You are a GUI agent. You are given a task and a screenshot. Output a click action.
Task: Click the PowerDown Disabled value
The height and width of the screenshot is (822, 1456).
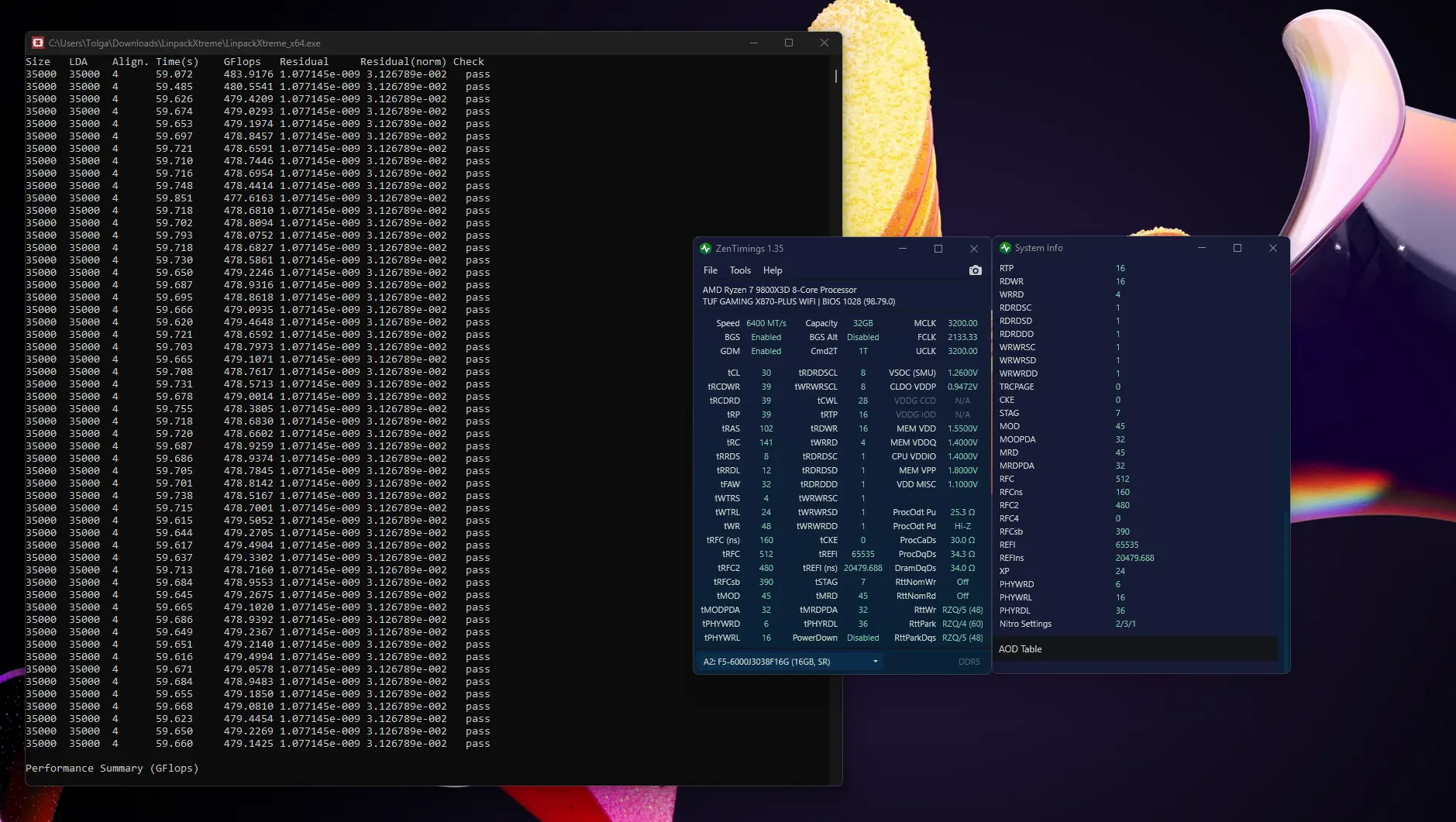point(862,638)
